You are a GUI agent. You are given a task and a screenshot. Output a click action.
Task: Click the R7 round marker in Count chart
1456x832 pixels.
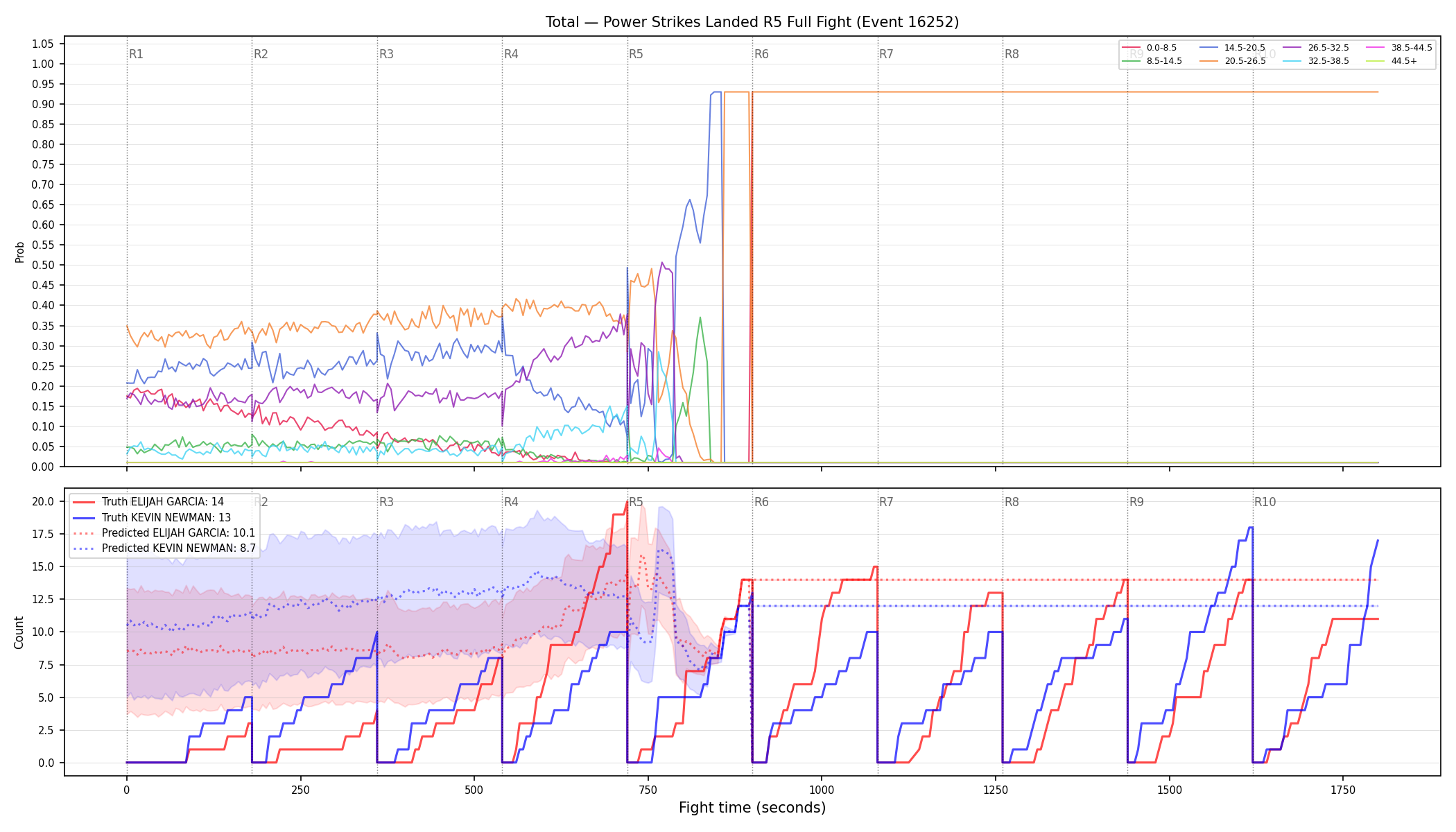(886, 502)
